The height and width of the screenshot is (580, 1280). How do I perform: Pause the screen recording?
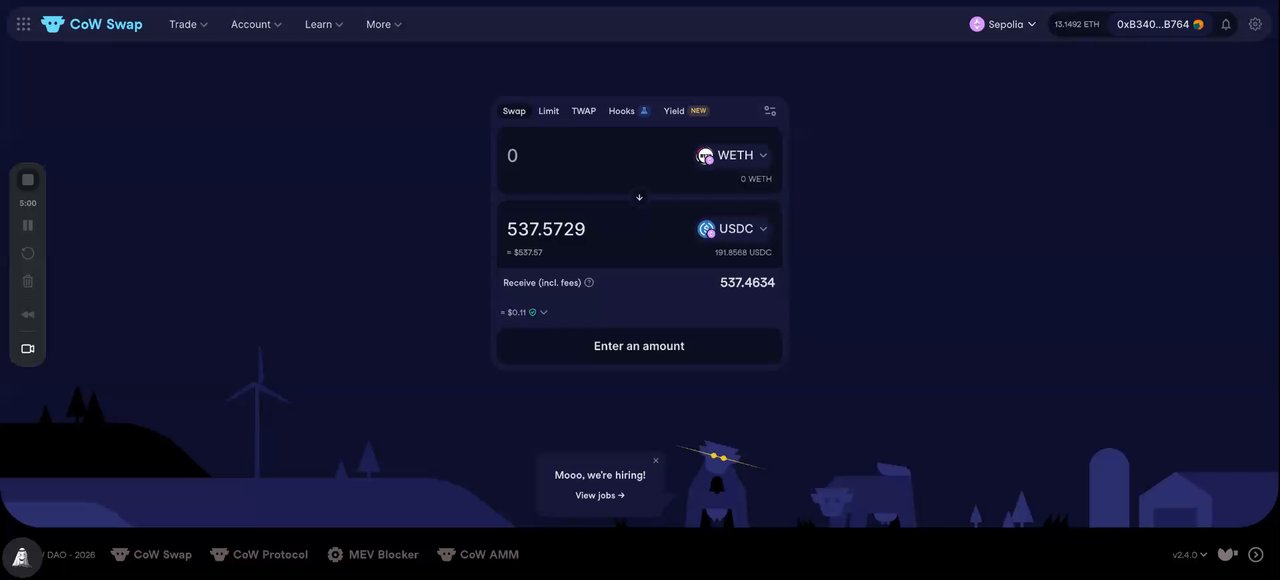click(28, 226)
